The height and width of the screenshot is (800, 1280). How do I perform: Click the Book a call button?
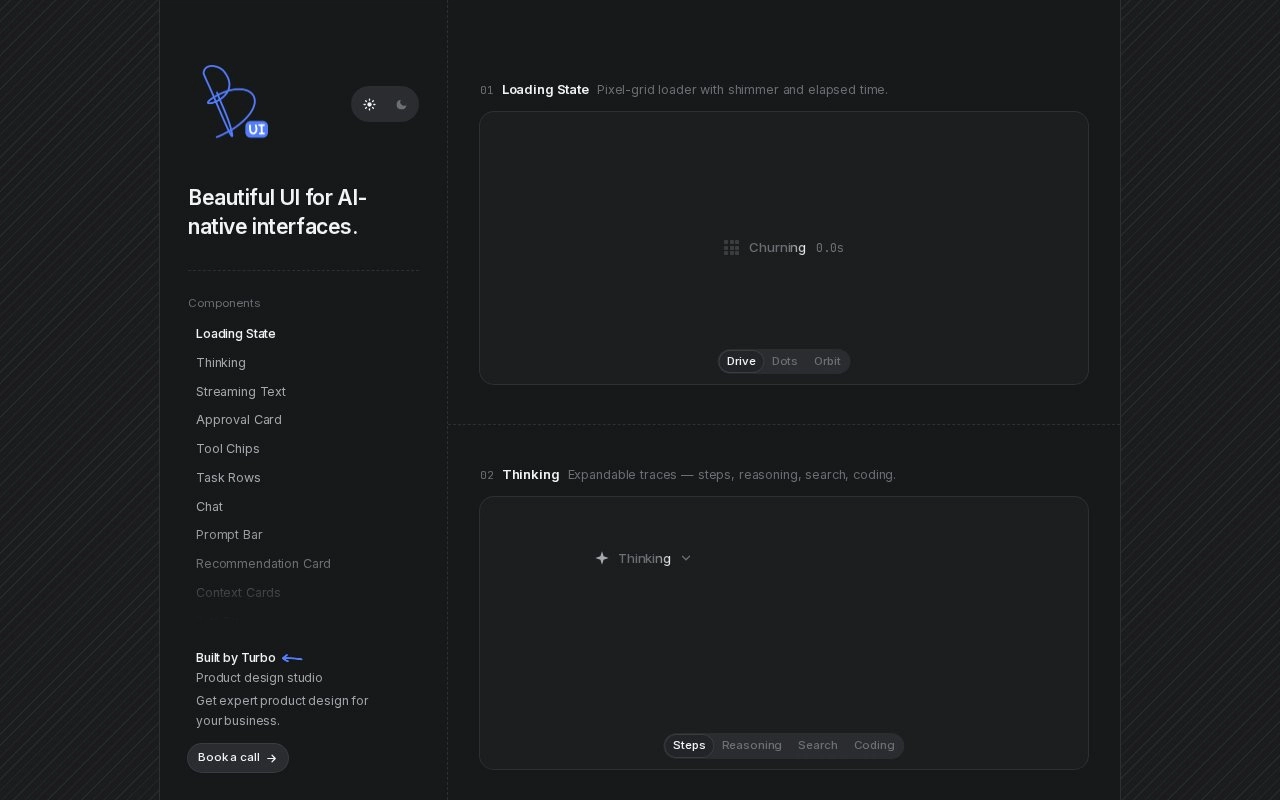[x=238, y=758]
